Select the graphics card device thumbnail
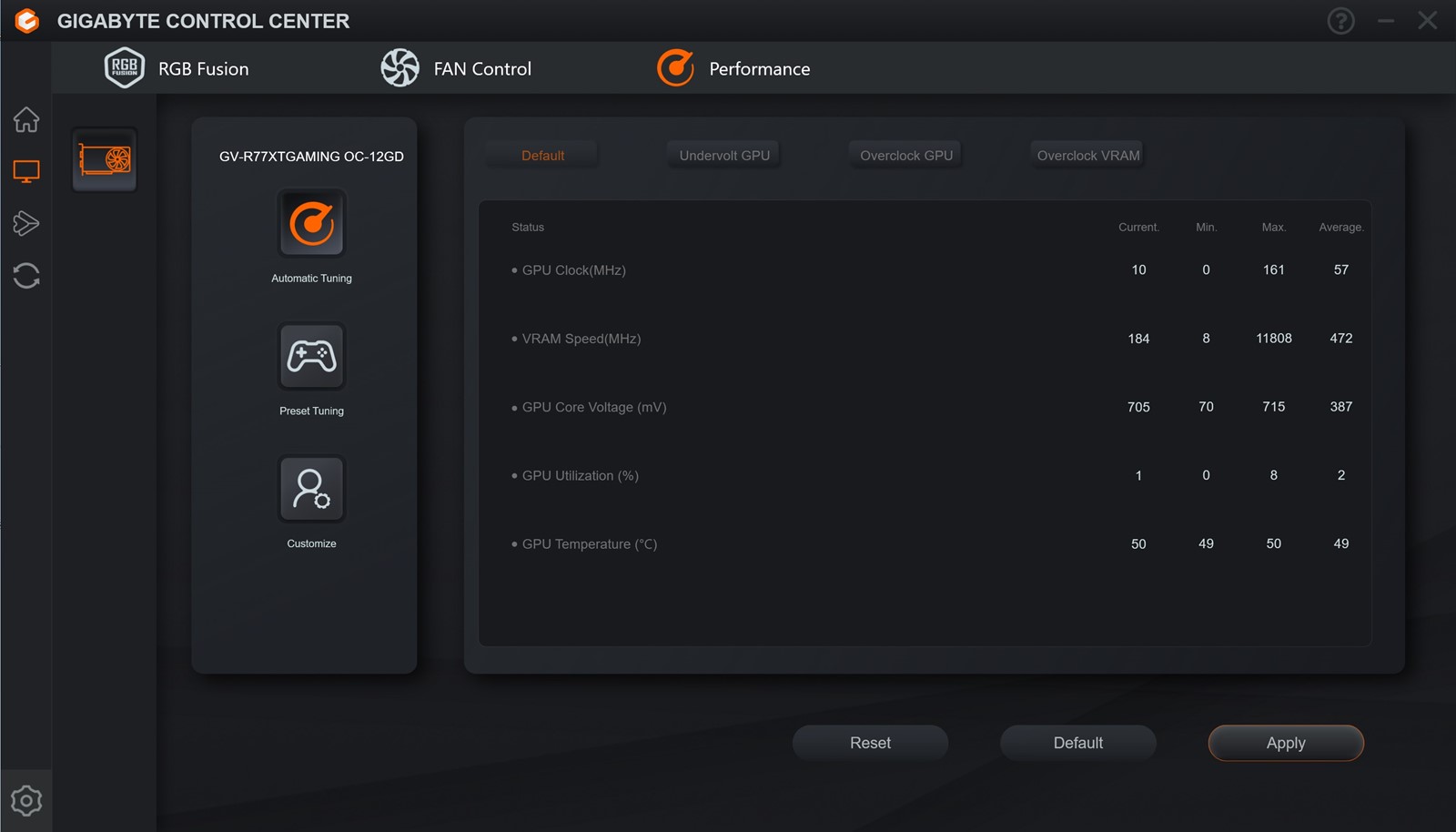 click(105, 160)
